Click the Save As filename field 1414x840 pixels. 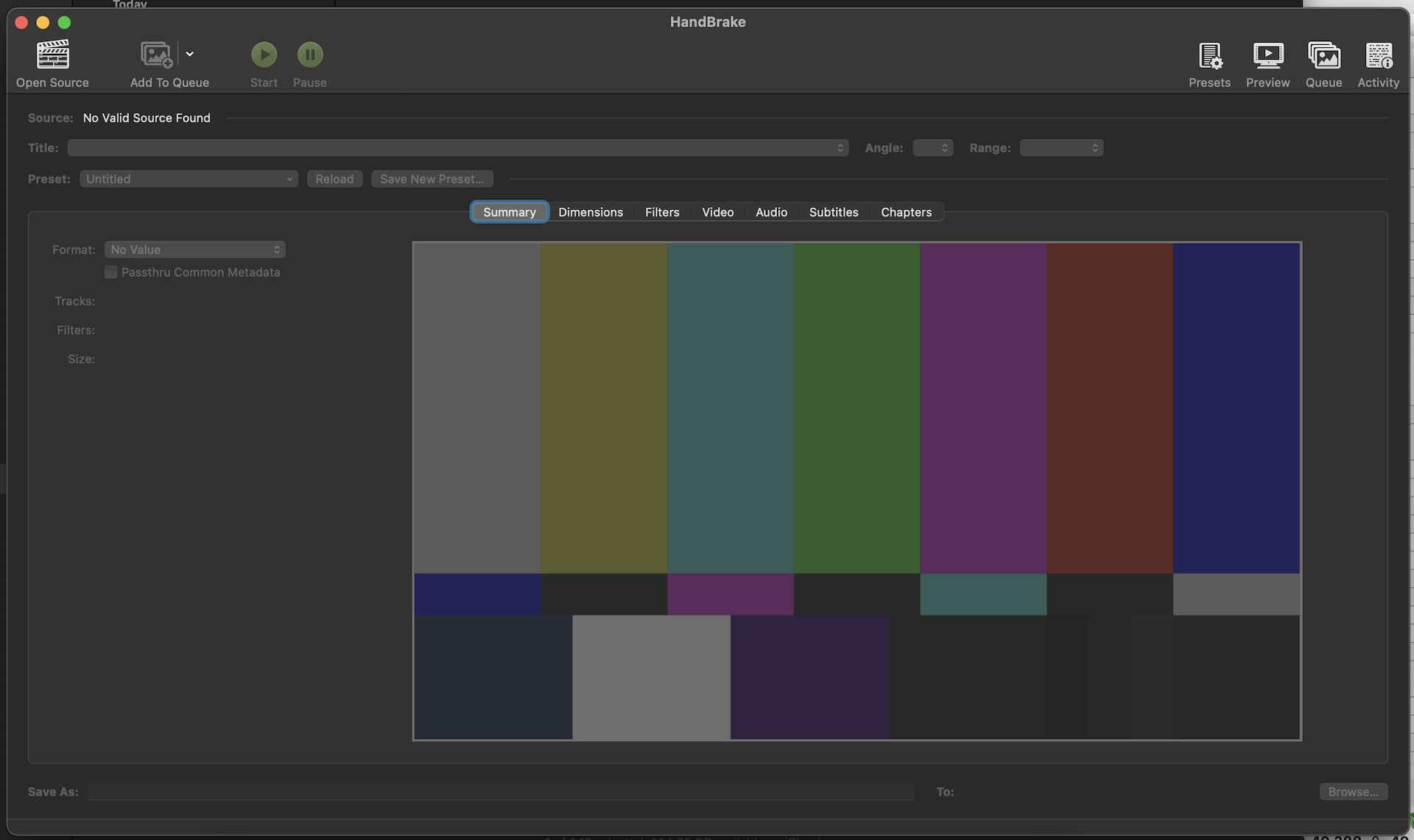coord(501,791)
